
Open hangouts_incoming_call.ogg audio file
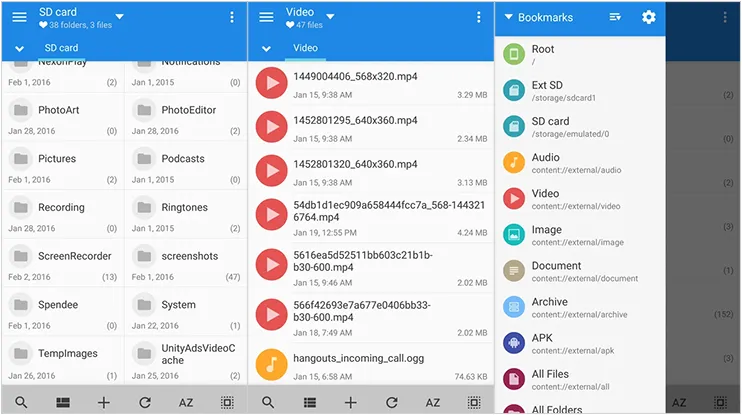click(371, 365)
